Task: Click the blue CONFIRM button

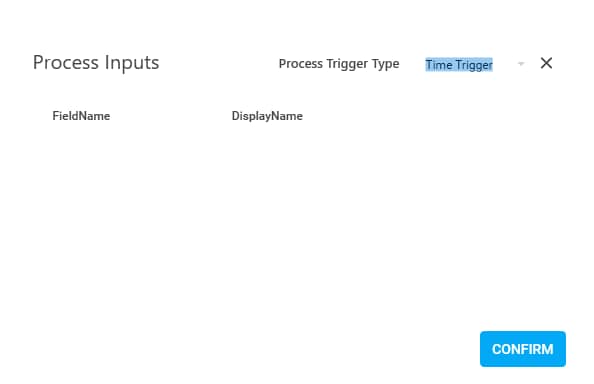Action: (x=522, y=349)
